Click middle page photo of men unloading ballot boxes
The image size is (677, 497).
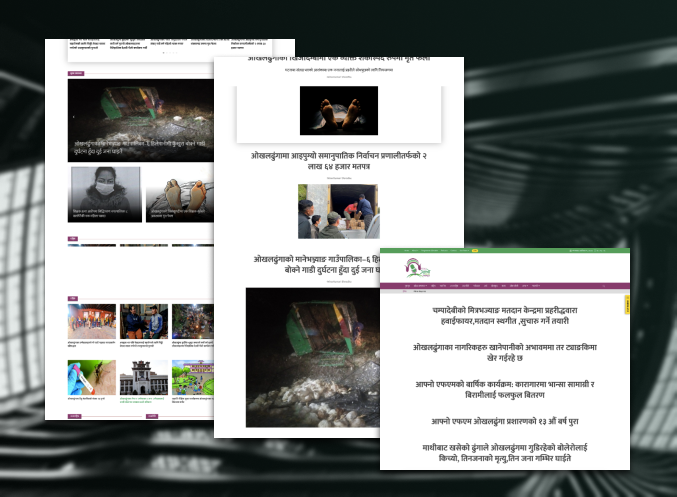[338, 211]
